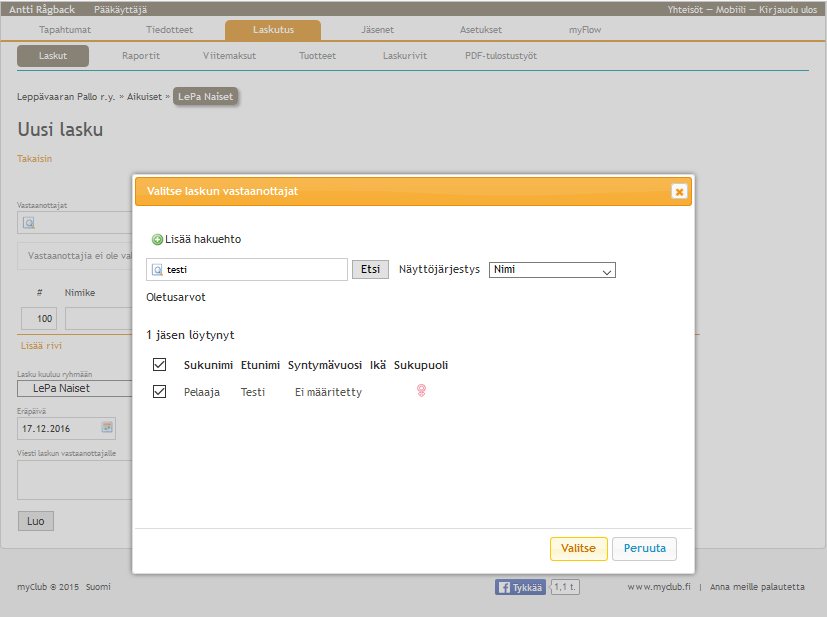Open the Näyttöjärjestys Nimi dropdown

(552, 269)
